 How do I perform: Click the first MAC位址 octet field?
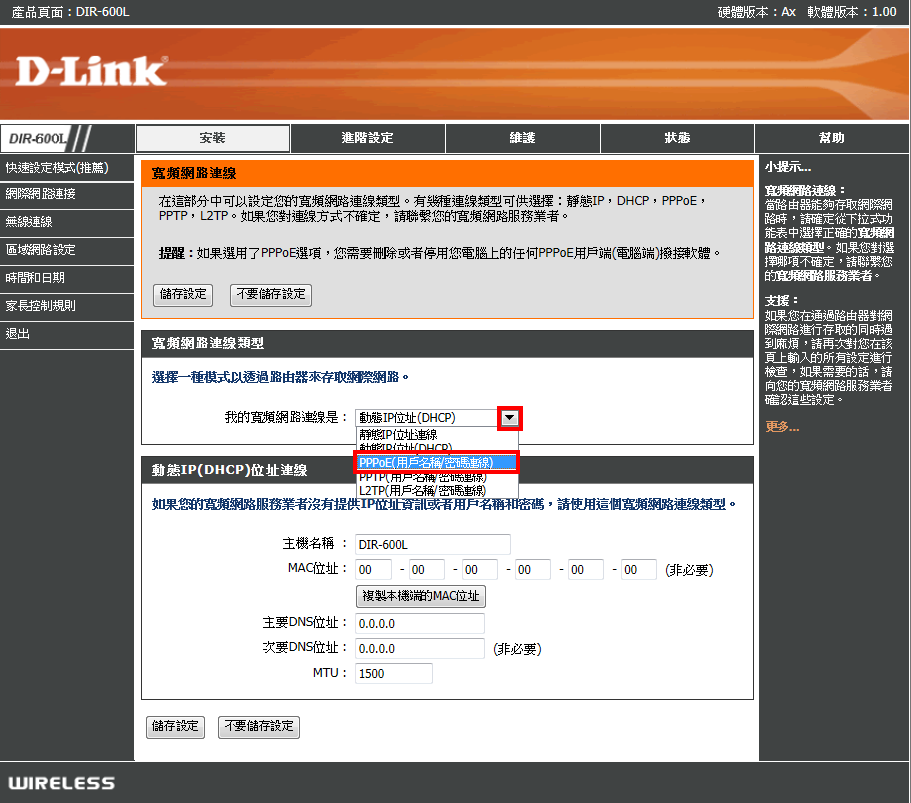374,570
